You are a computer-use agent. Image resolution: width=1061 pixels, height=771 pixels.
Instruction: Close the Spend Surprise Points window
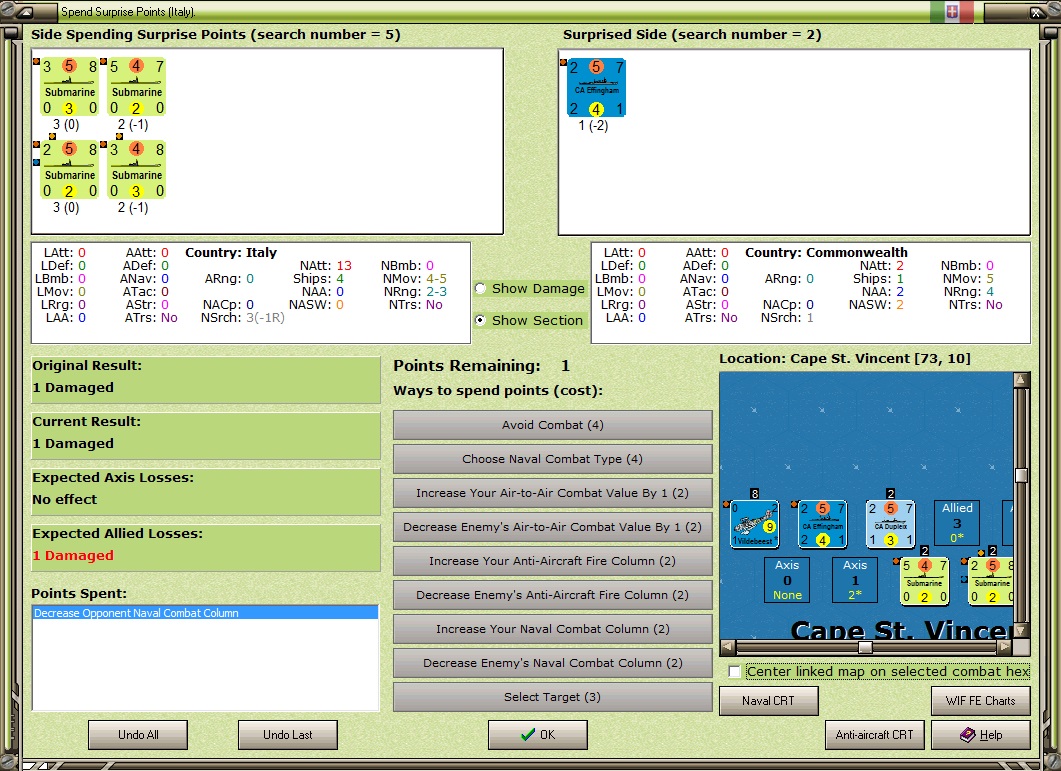1037,12
